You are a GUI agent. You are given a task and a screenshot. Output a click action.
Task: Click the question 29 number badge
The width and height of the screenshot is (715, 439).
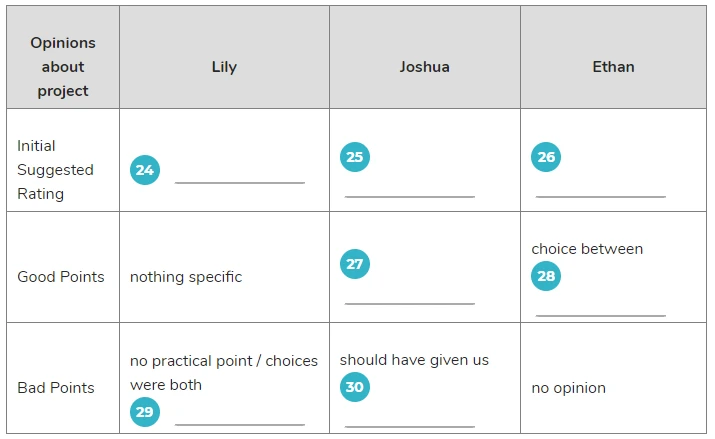point(145,412)
